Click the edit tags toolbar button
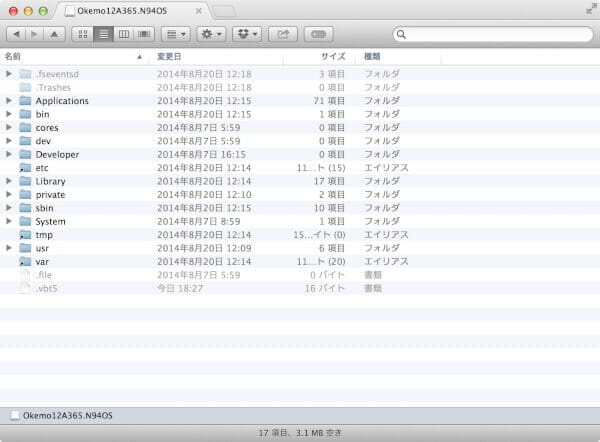 (x=318, y=34)
